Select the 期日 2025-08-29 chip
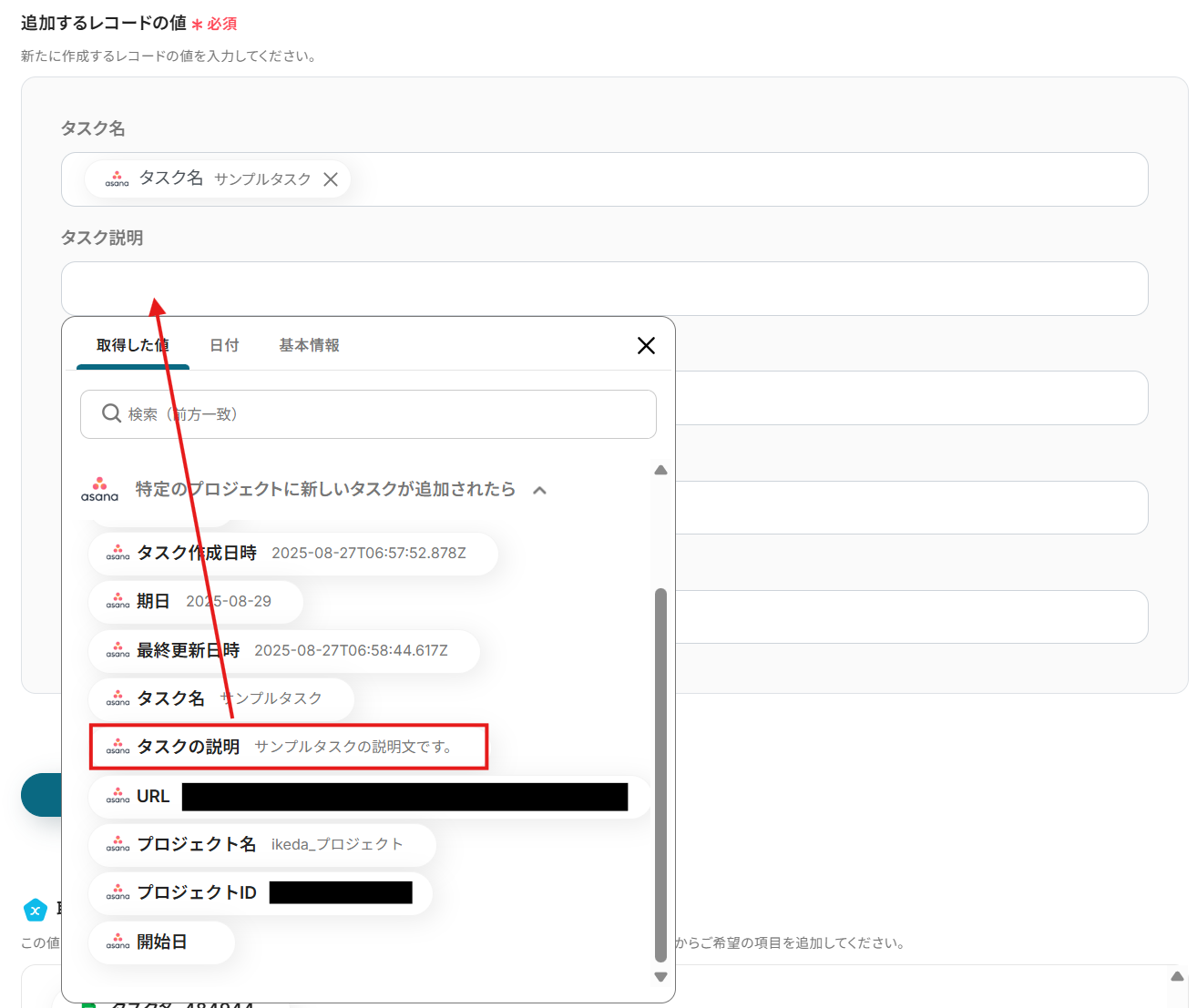Screen dimensions: 1197x1008 pos(196,602)
